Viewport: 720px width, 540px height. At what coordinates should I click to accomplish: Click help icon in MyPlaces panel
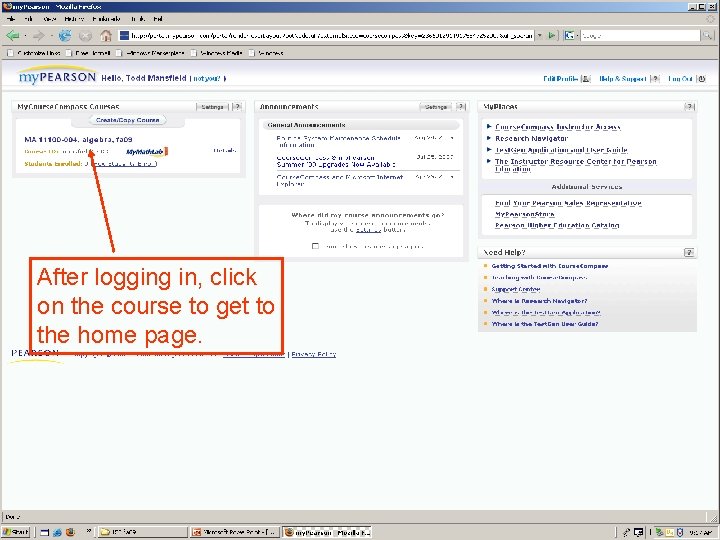click(689, 107)
